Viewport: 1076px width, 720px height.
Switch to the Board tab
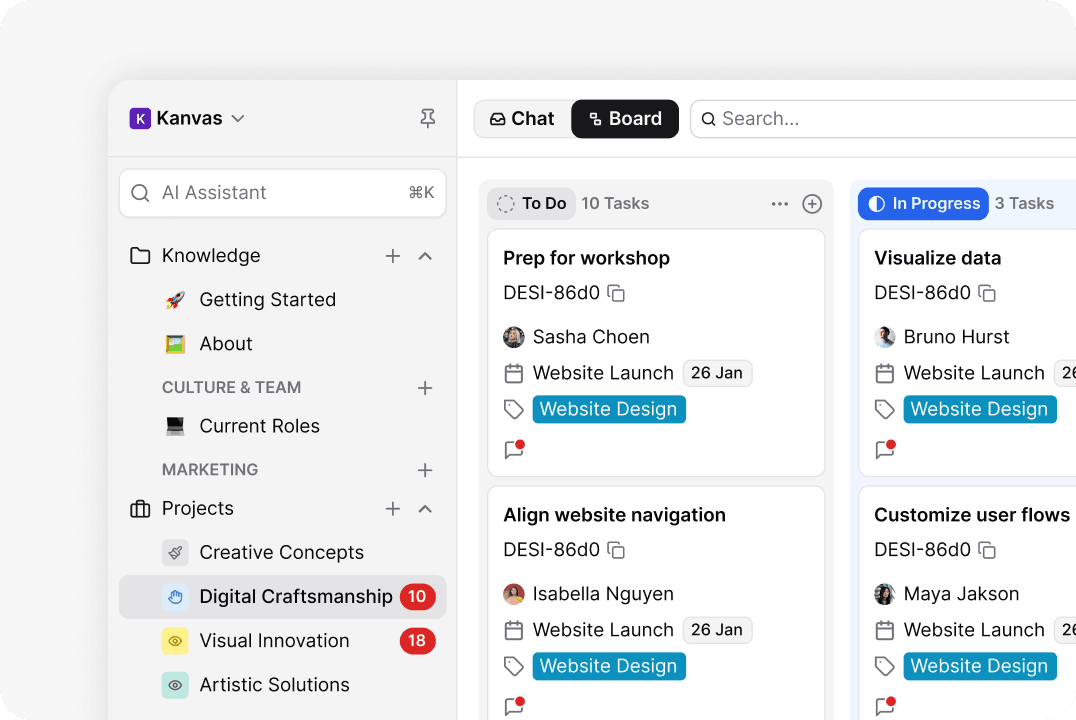[624, 118]
